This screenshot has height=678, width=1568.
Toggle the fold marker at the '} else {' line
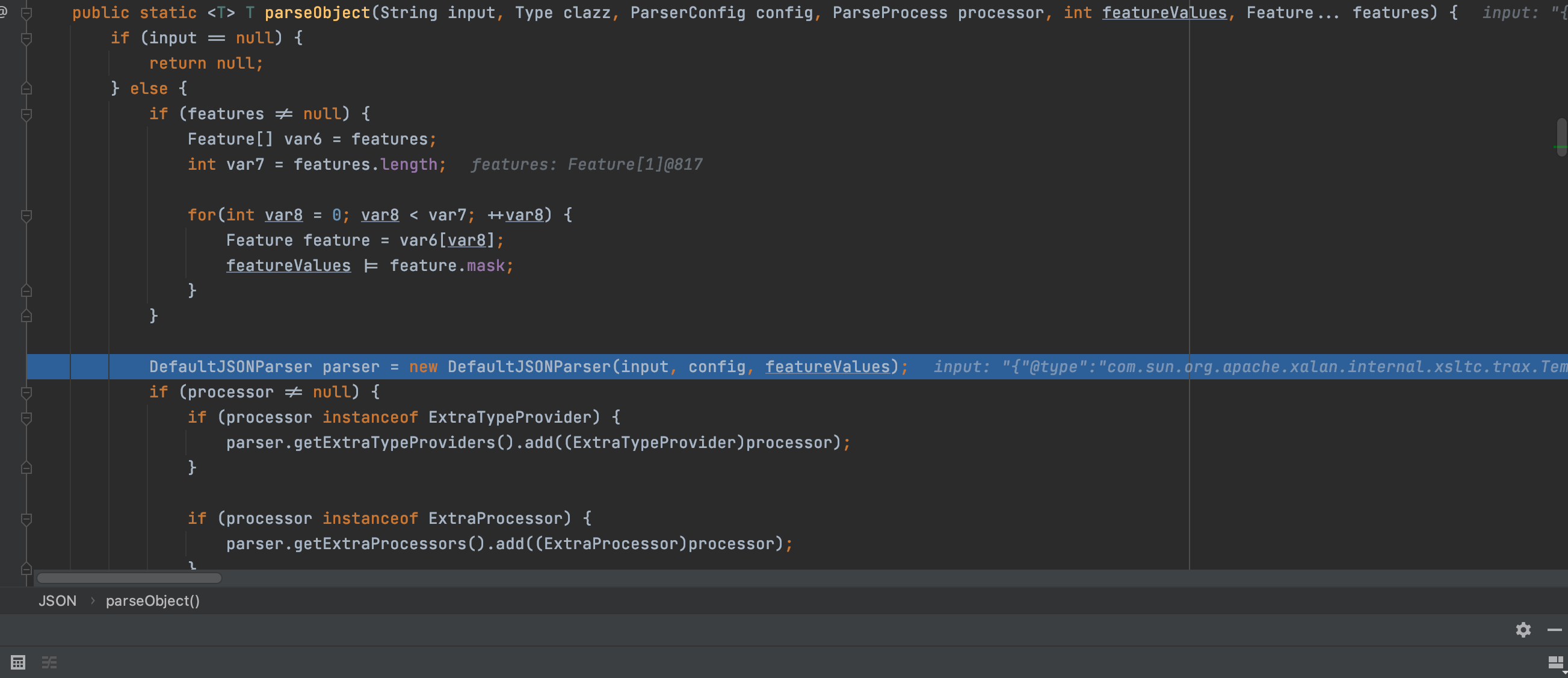(26, 89)
